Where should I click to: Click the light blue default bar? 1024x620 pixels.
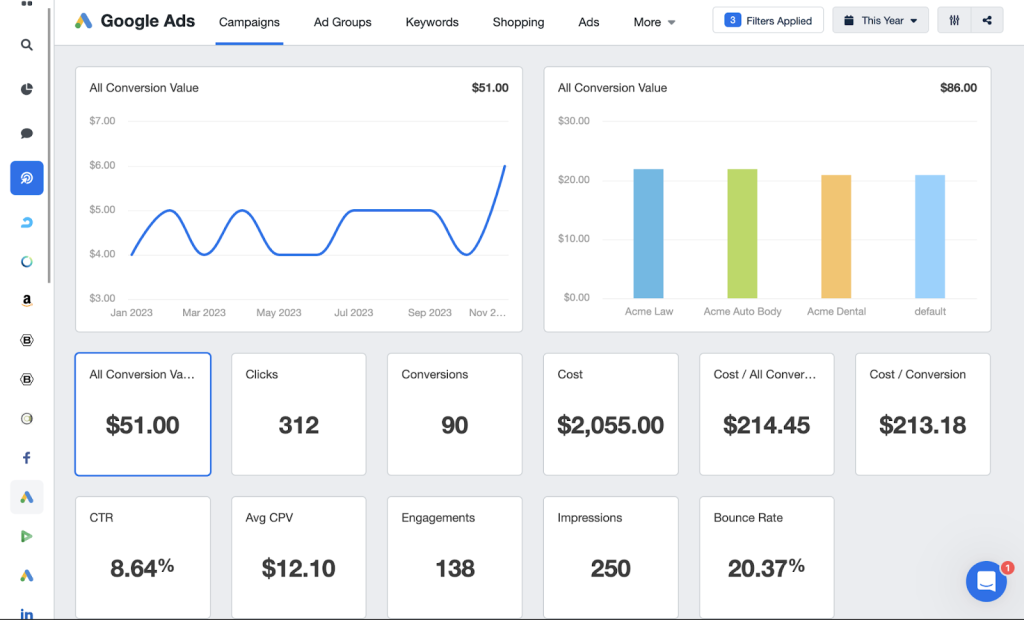pyautogui.click(x=930, y=237)
